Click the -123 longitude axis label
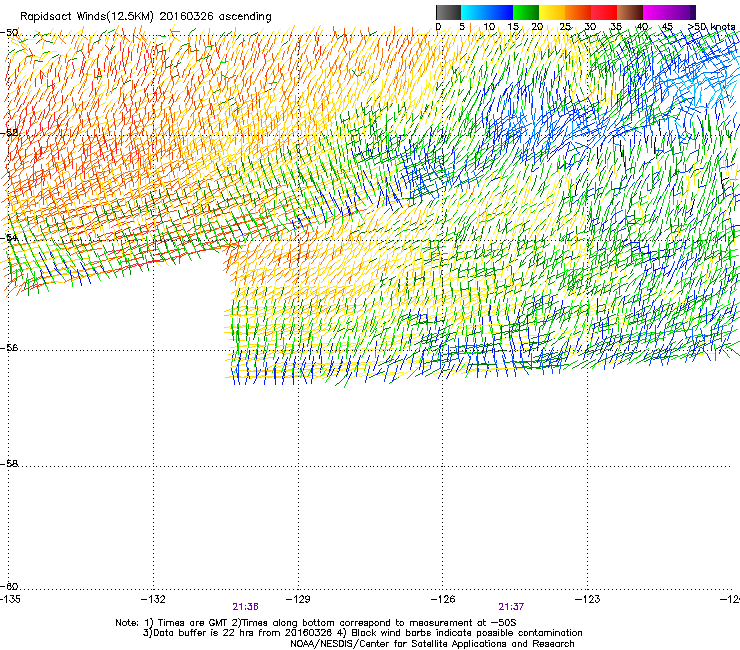Screen dimensions: 740x650 588,599
